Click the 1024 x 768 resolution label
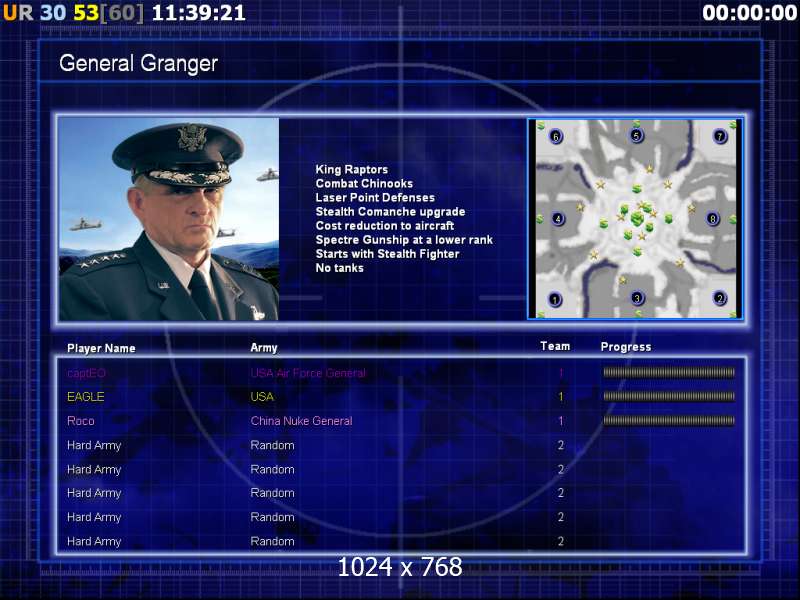The image size is (800, 600). tap(400, 567)
